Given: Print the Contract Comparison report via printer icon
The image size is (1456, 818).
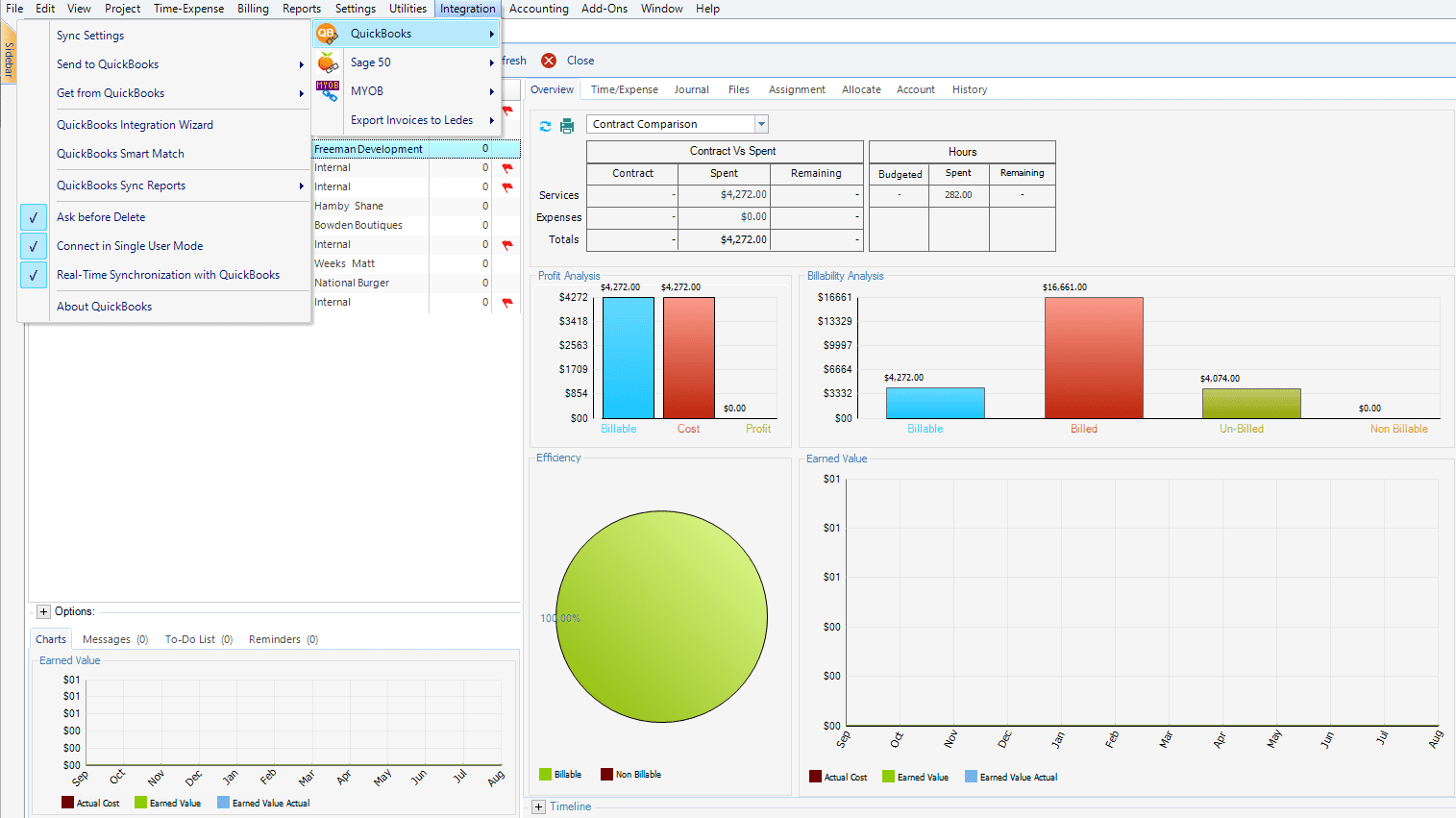Looking at the screenshot, I should pyautogui.click(x=565, y=125).
